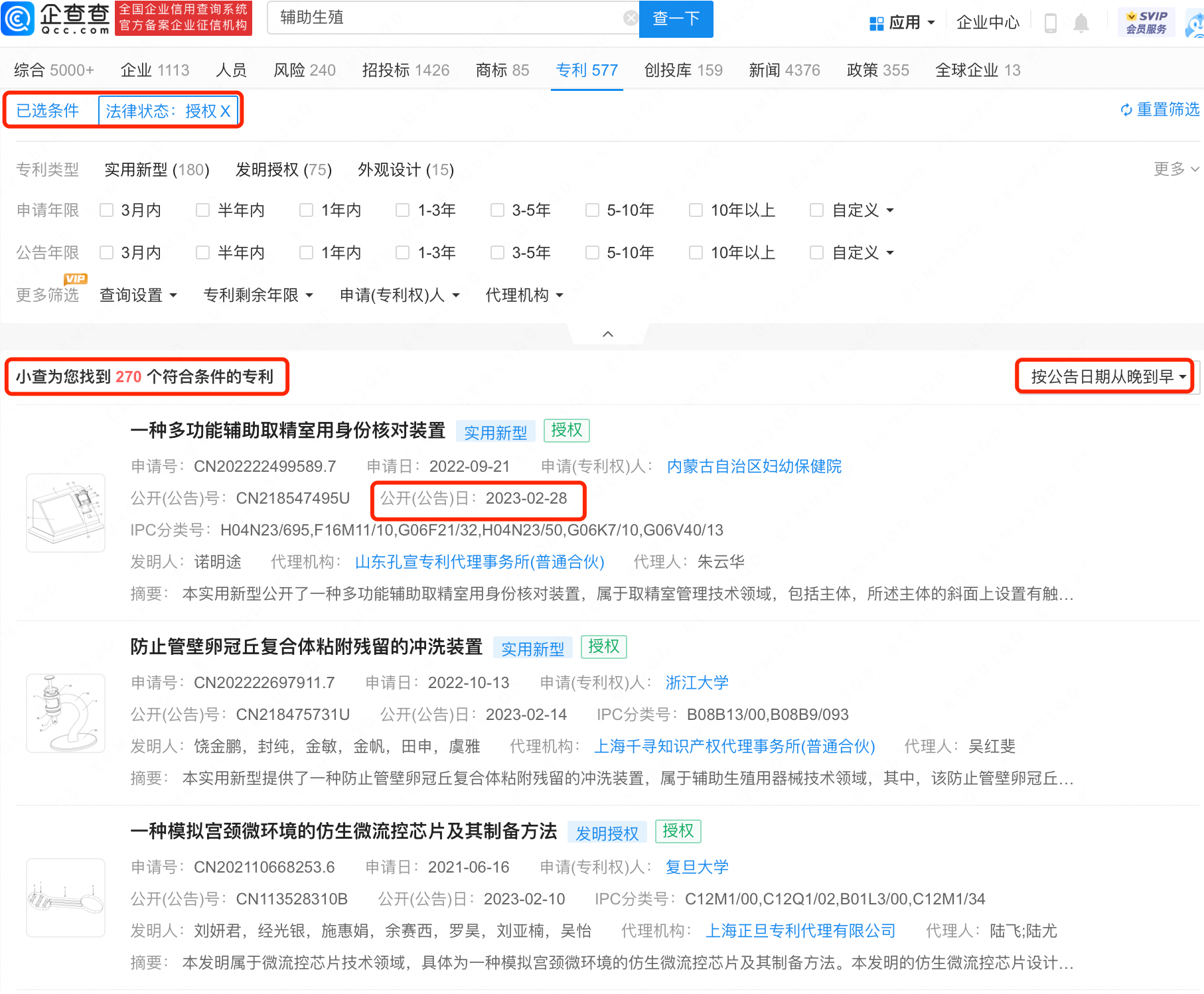Check 申请年限 10年以上 checkbox

[x=696, y=210]
